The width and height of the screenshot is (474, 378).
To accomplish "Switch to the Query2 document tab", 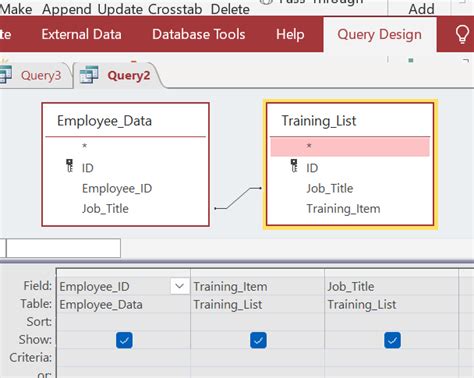I will [129, 75].
